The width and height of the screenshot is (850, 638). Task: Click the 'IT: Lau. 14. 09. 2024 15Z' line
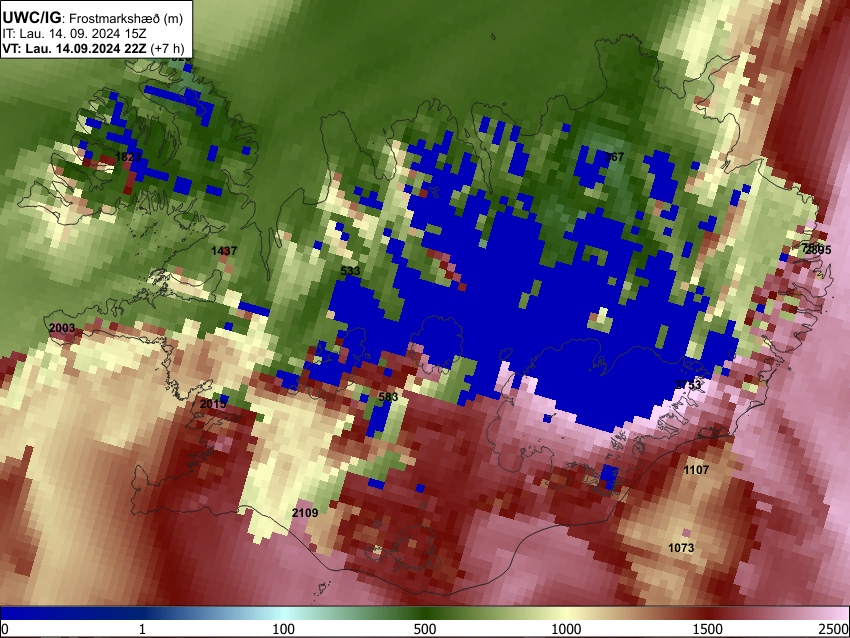pyautogui.click(x=74, y=34)
